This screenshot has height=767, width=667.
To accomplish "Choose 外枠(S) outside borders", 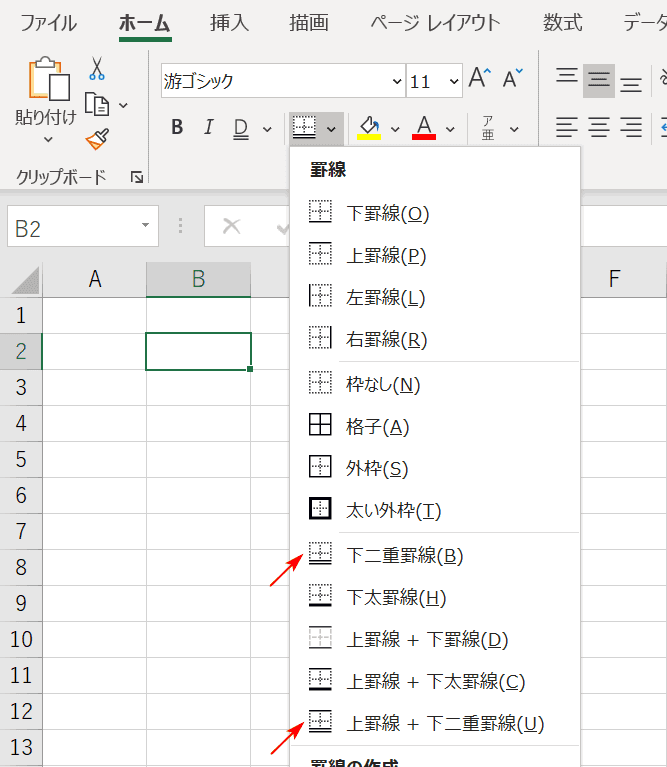I will click(x=435, y=468).
